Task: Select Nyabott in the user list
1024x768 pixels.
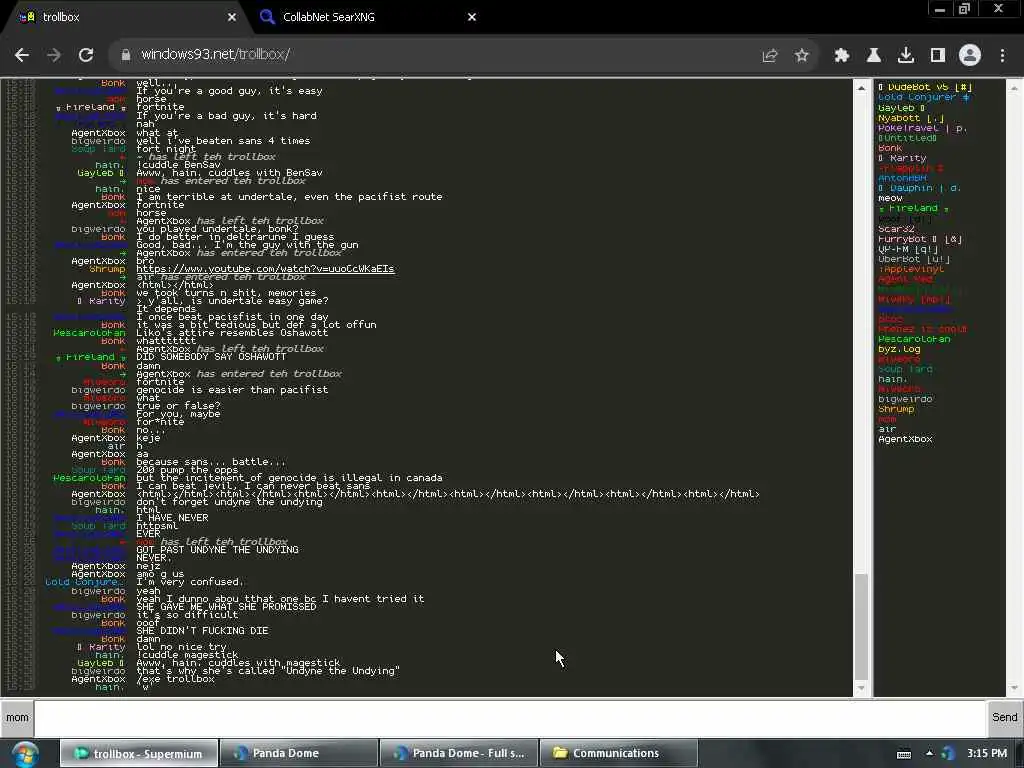Action: coord(910,118)
